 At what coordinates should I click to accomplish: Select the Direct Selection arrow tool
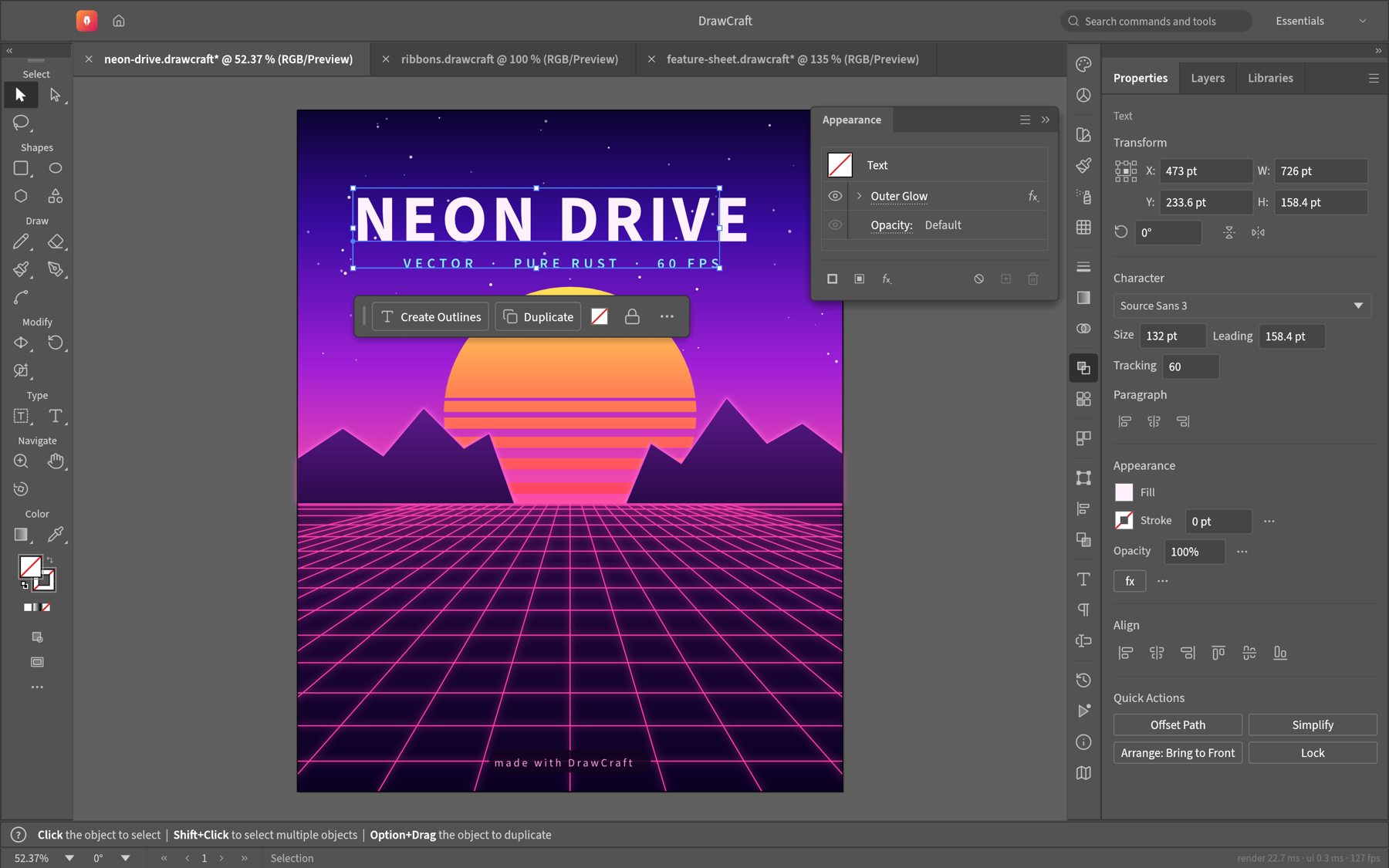55,95
